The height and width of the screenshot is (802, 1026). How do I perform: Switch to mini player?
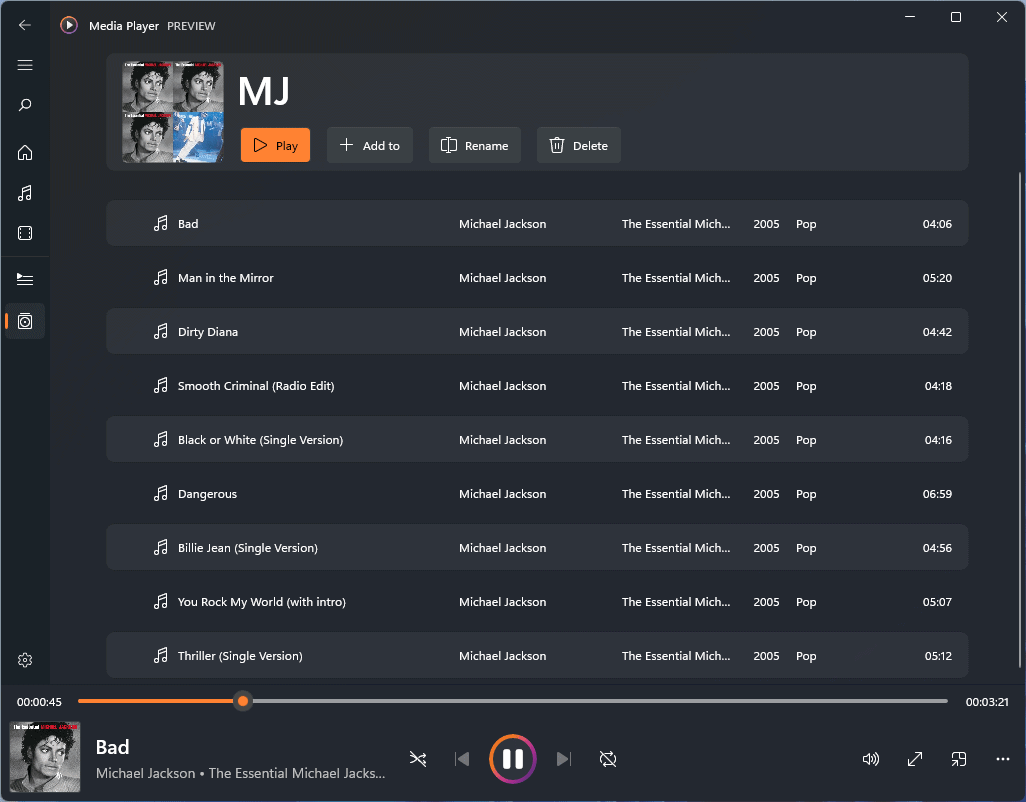pos(959,759)
